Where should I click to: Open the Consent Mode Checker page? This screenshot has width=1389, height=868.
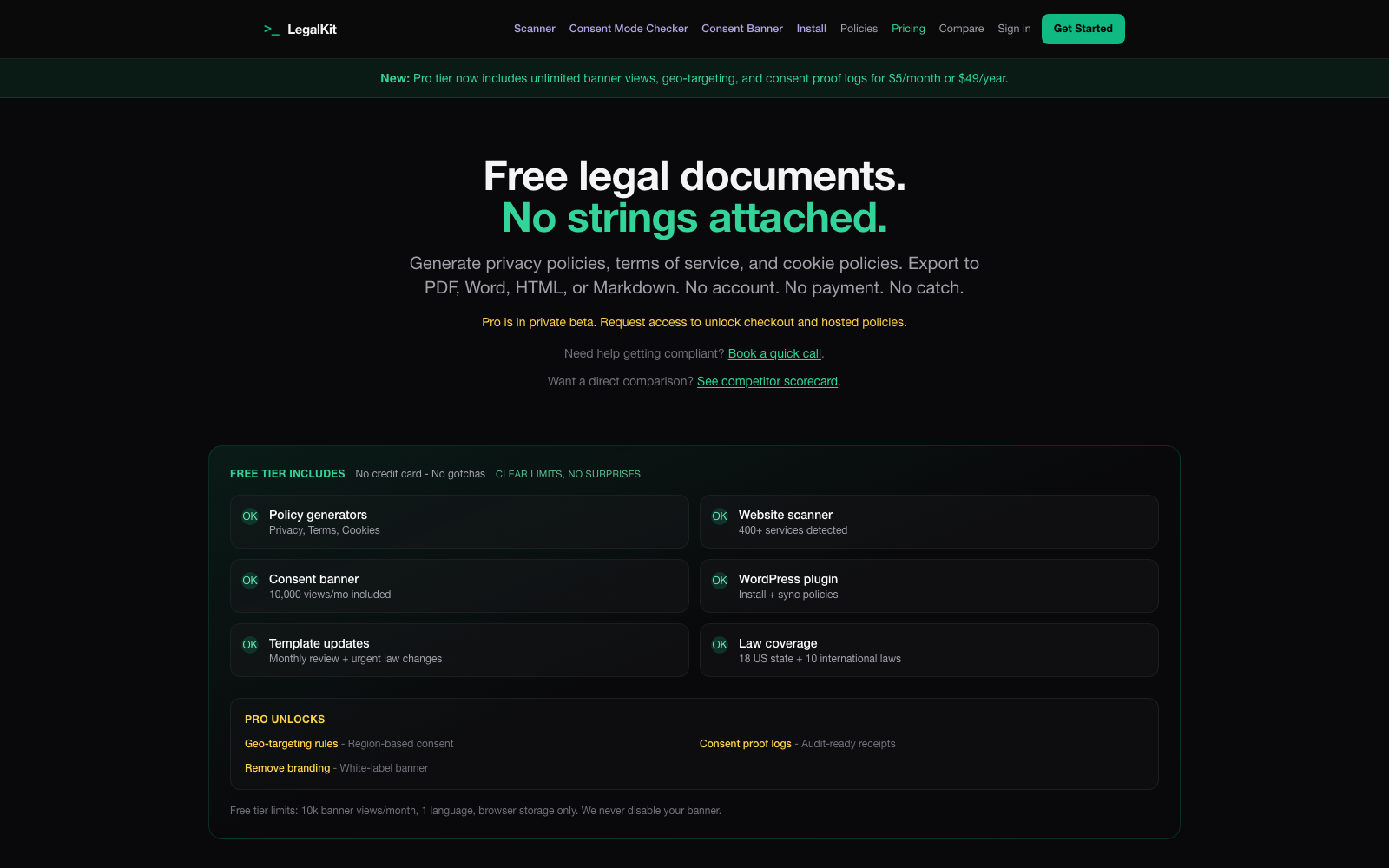coord(629,28)
